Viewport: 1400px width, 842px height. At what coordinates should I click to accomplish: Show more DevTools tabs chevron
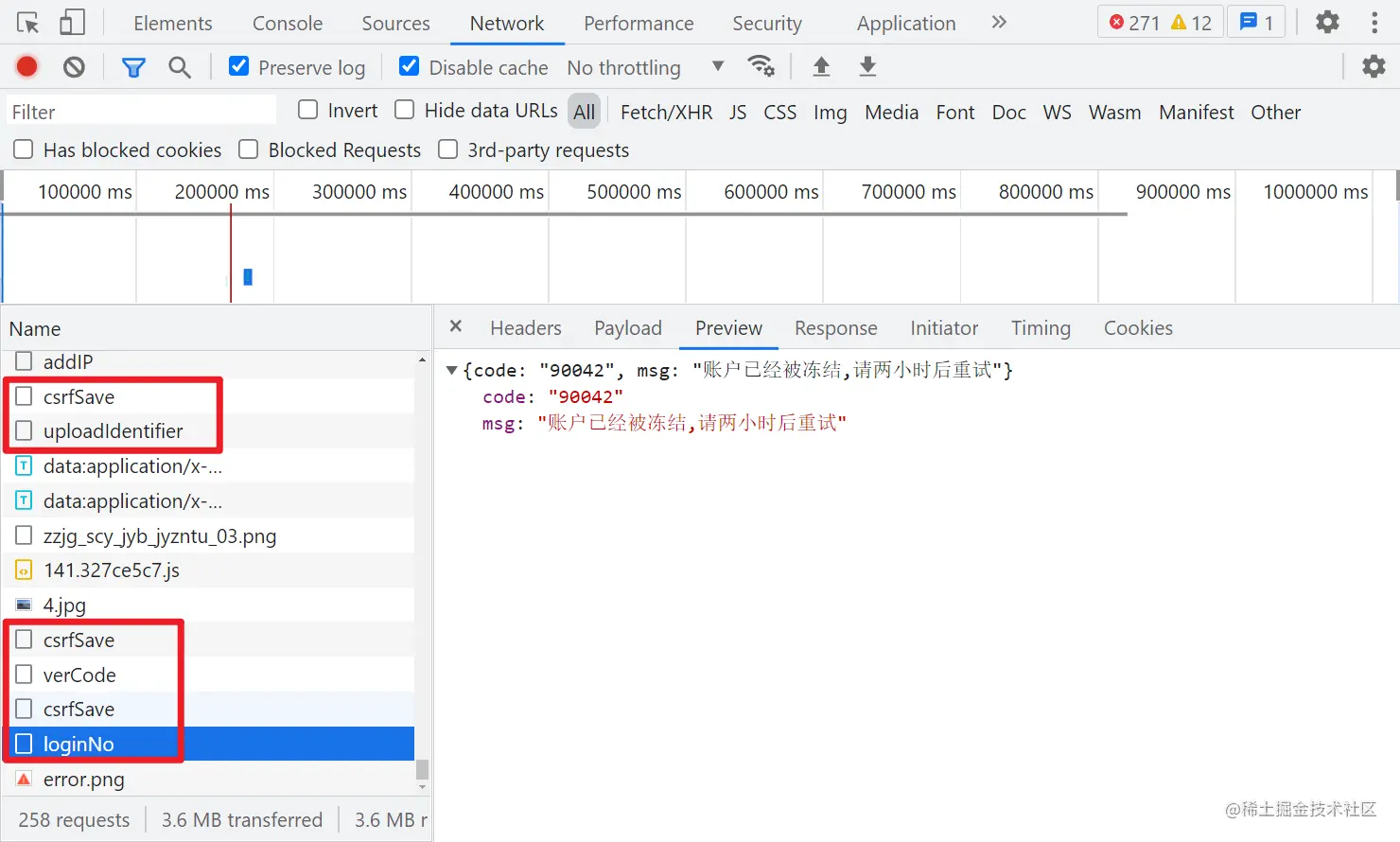pos(999,22)
